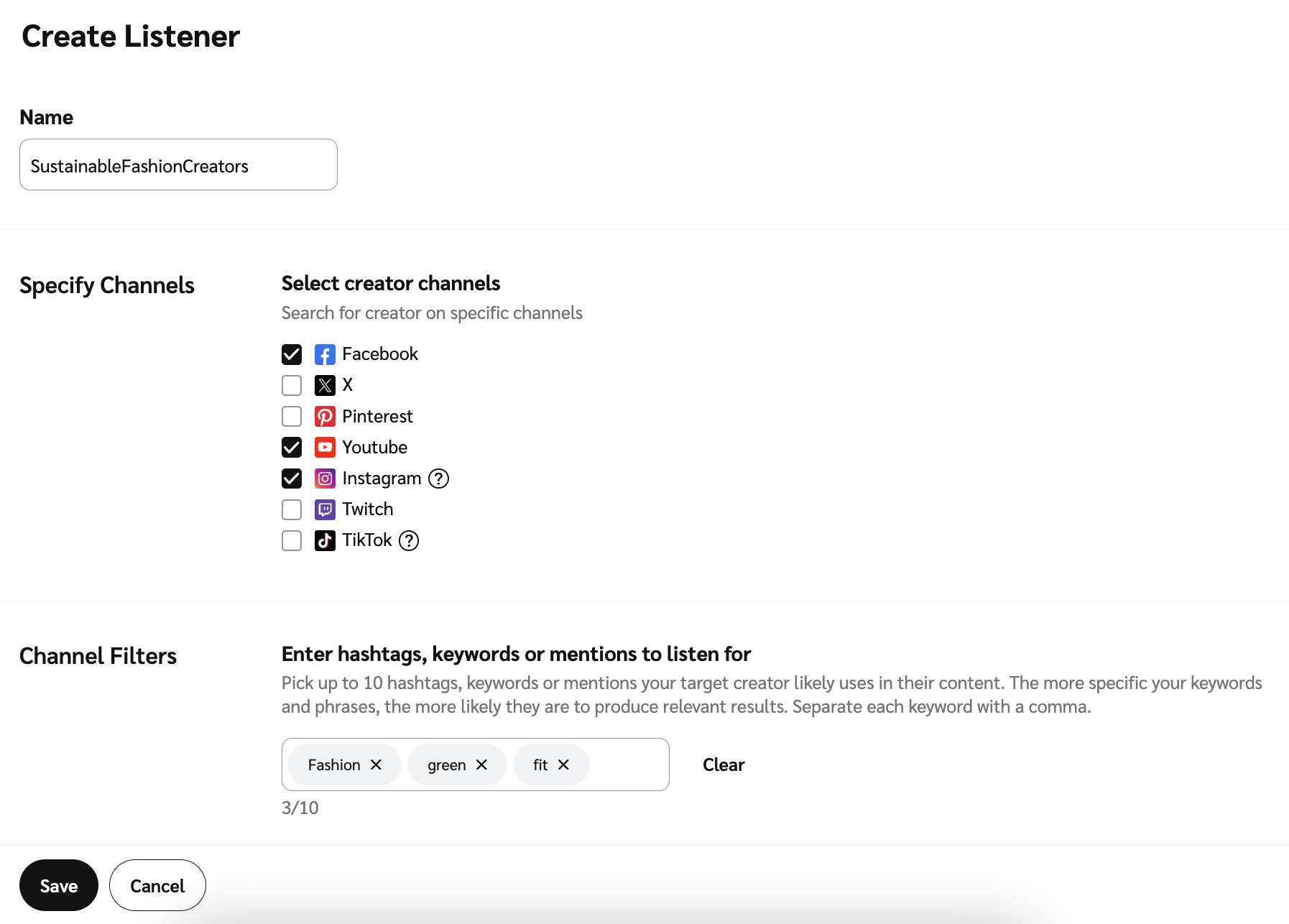Enable the X channel checkbox
Screen dimensions: 1289x924
(x=292, y=386)
